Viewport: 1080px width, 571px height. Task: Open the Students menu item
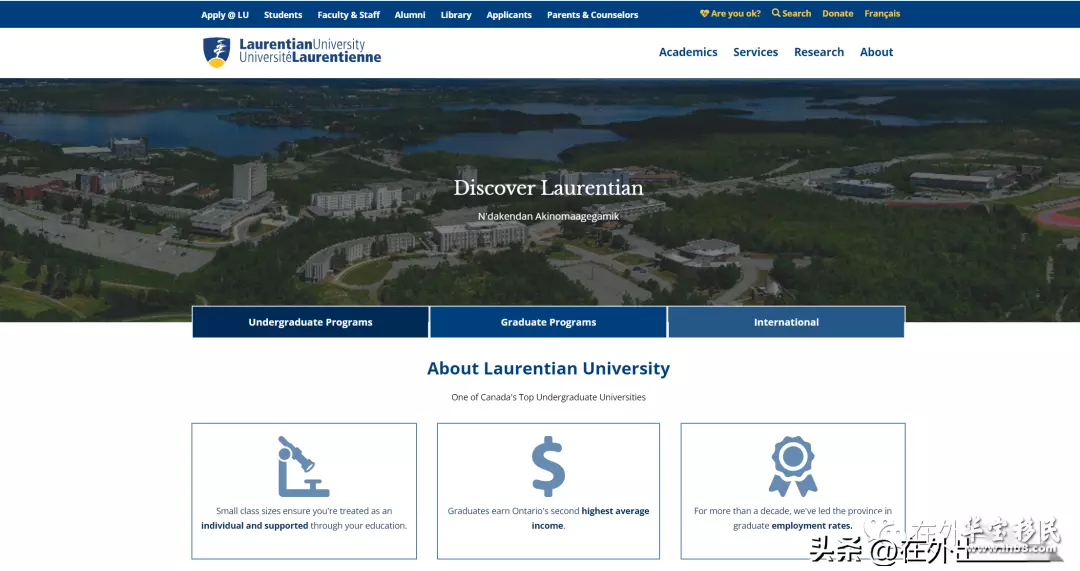[x=282, y=14]
